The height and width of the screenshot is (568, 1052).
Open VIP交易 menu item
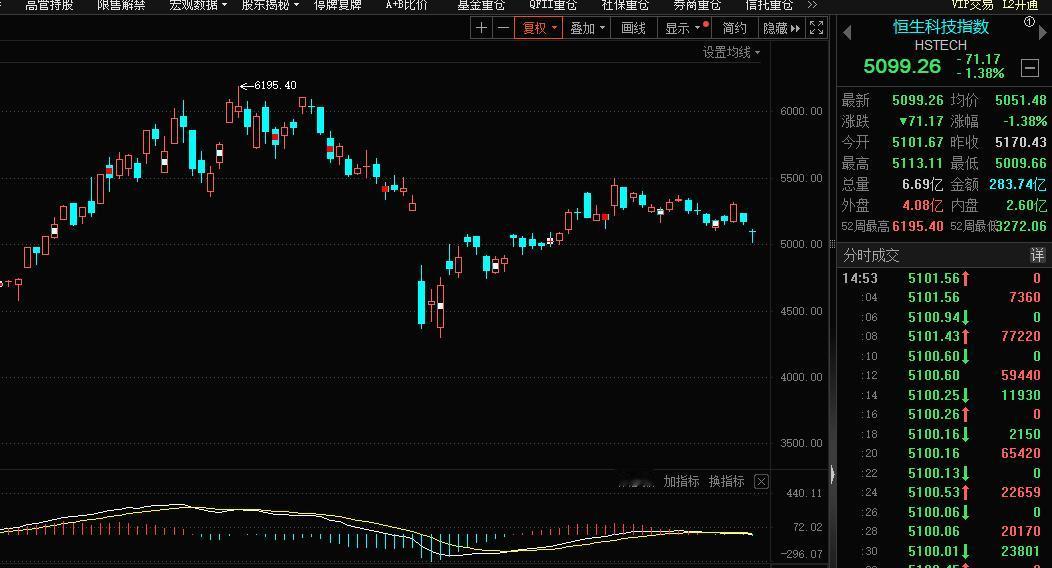[x=972, y=5]
